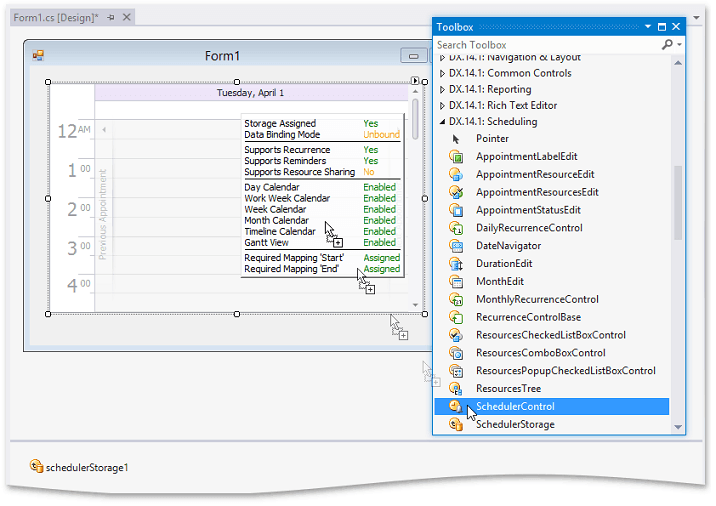Select DurationEdit toolbox item
716x506 pixels.
504,264
